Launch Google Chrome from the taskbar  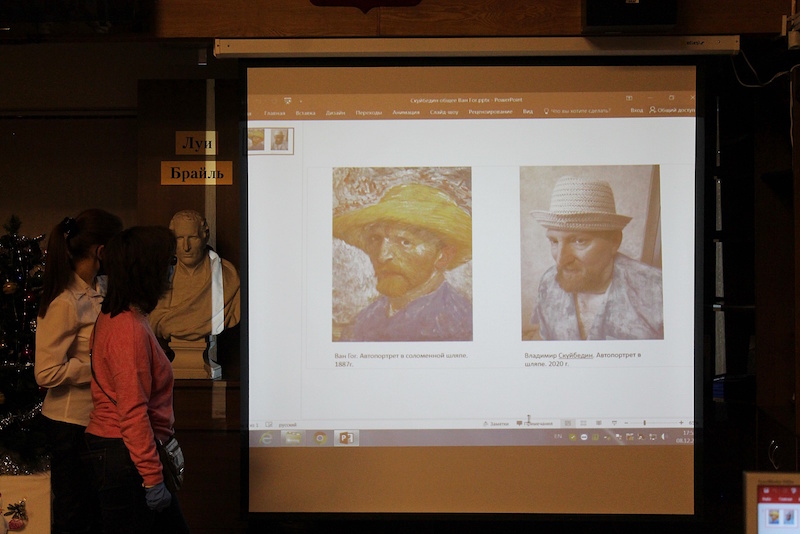pyautogui.click(x=320, y=438)
